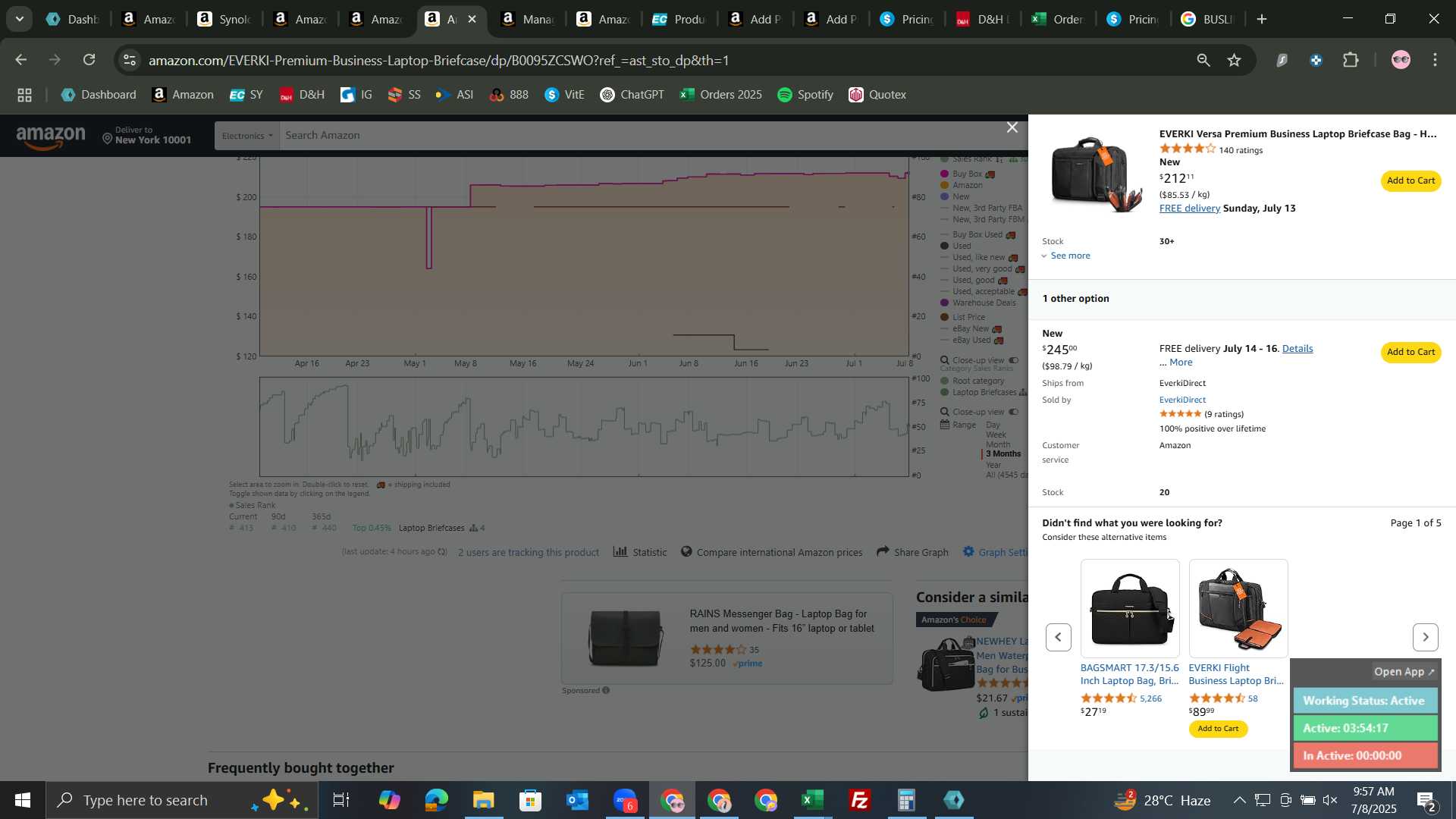
Task: Open BAGSMART laptop bag thumbnail
Action: click(x=1130, y=608)
